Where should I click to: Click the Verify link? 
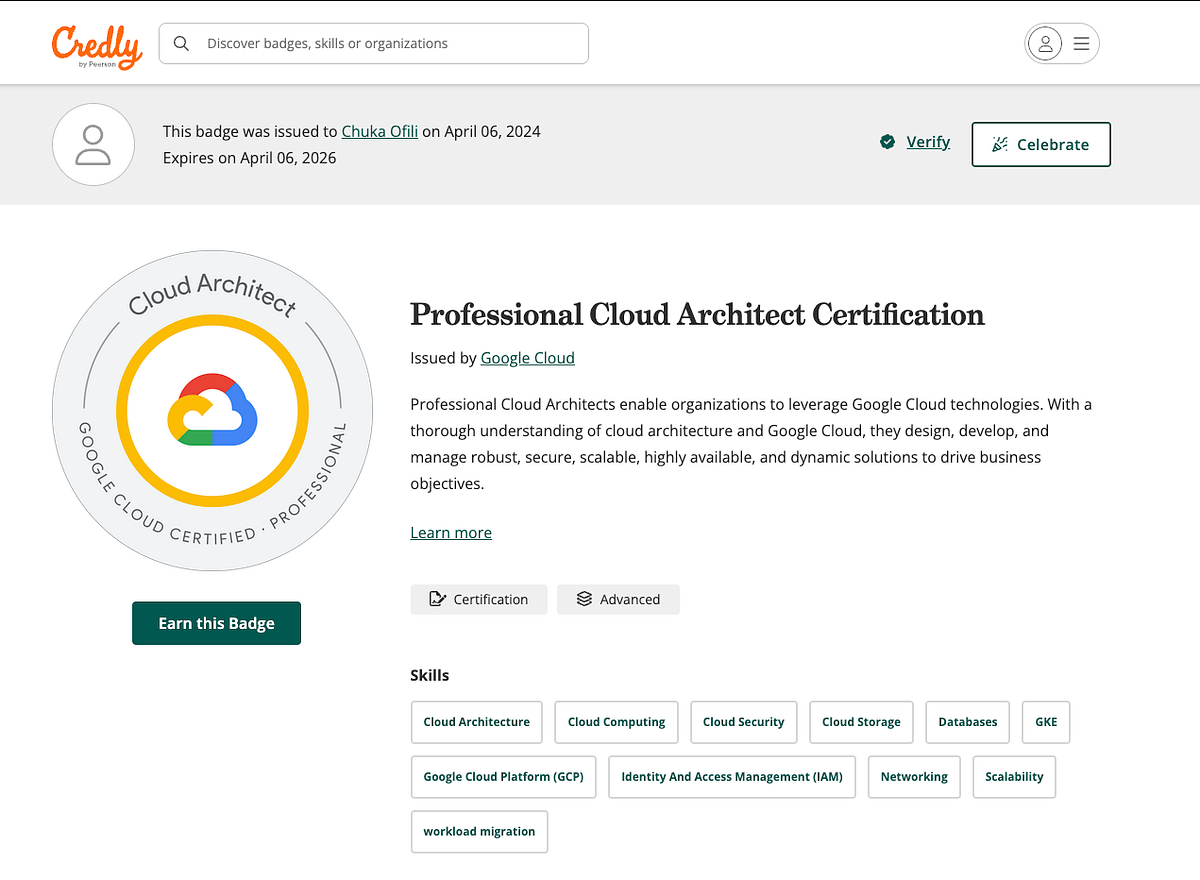point(928,142)
